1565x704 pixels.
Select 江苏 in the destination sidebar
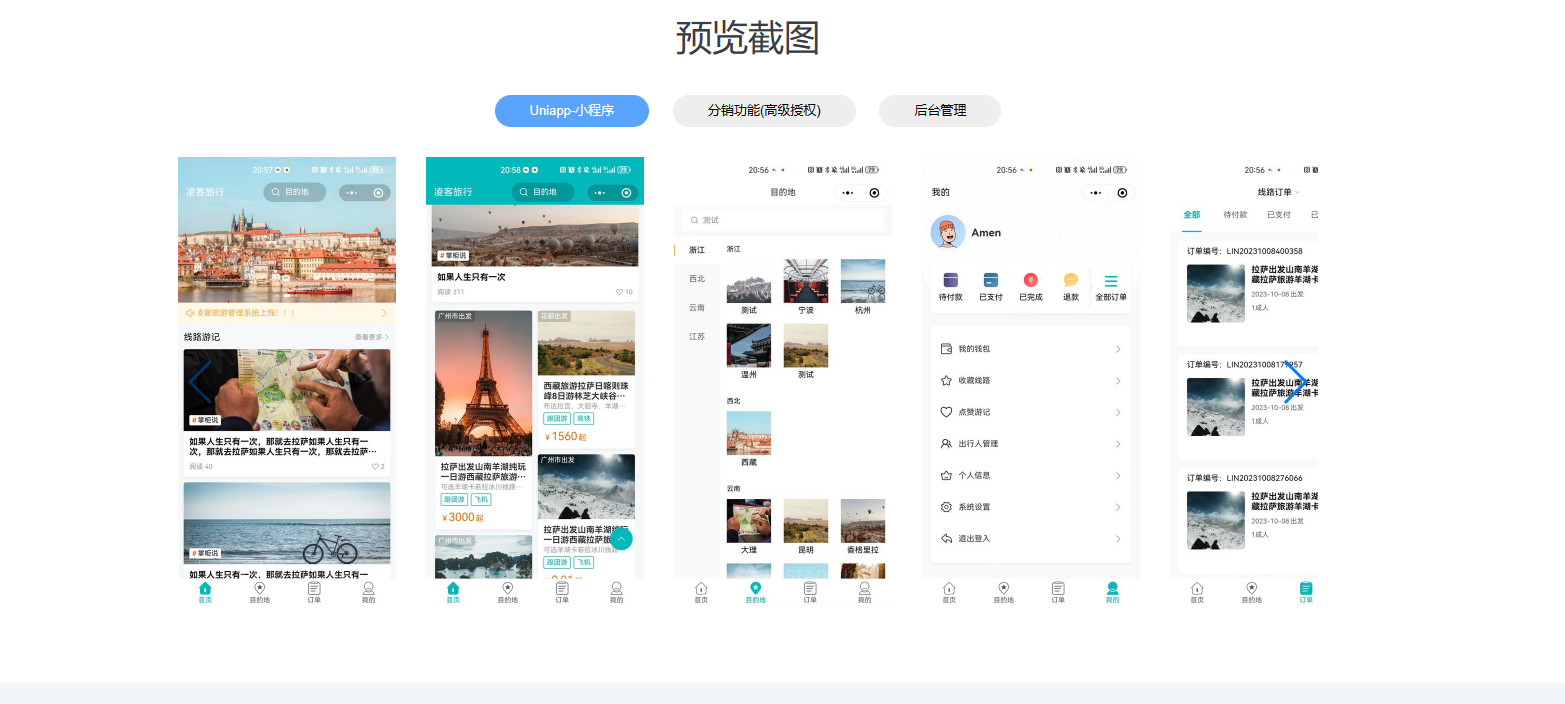click(x=697, y=337)
